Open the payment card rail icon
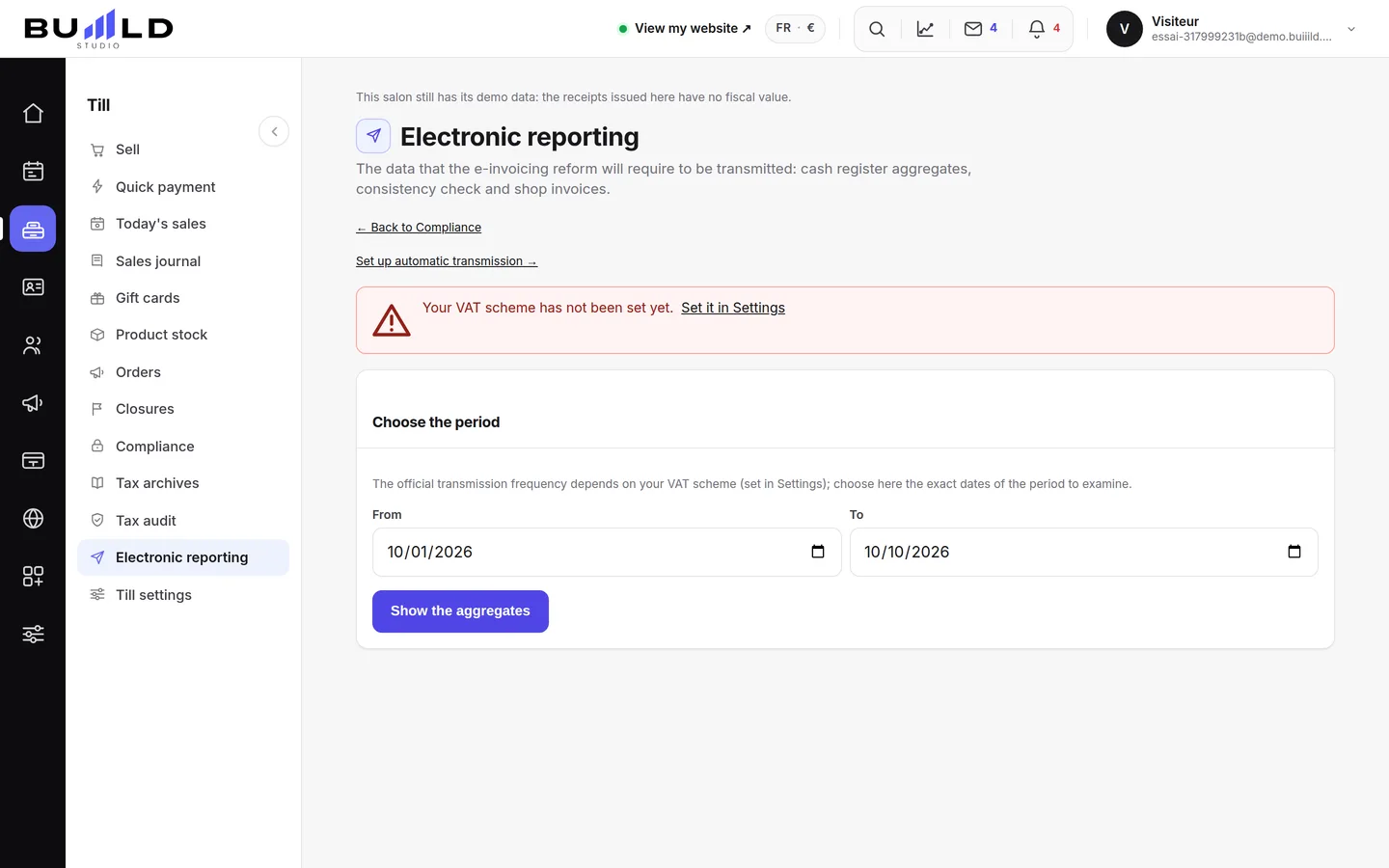This screenshot has height=868, width=1389. pos(33,460)
